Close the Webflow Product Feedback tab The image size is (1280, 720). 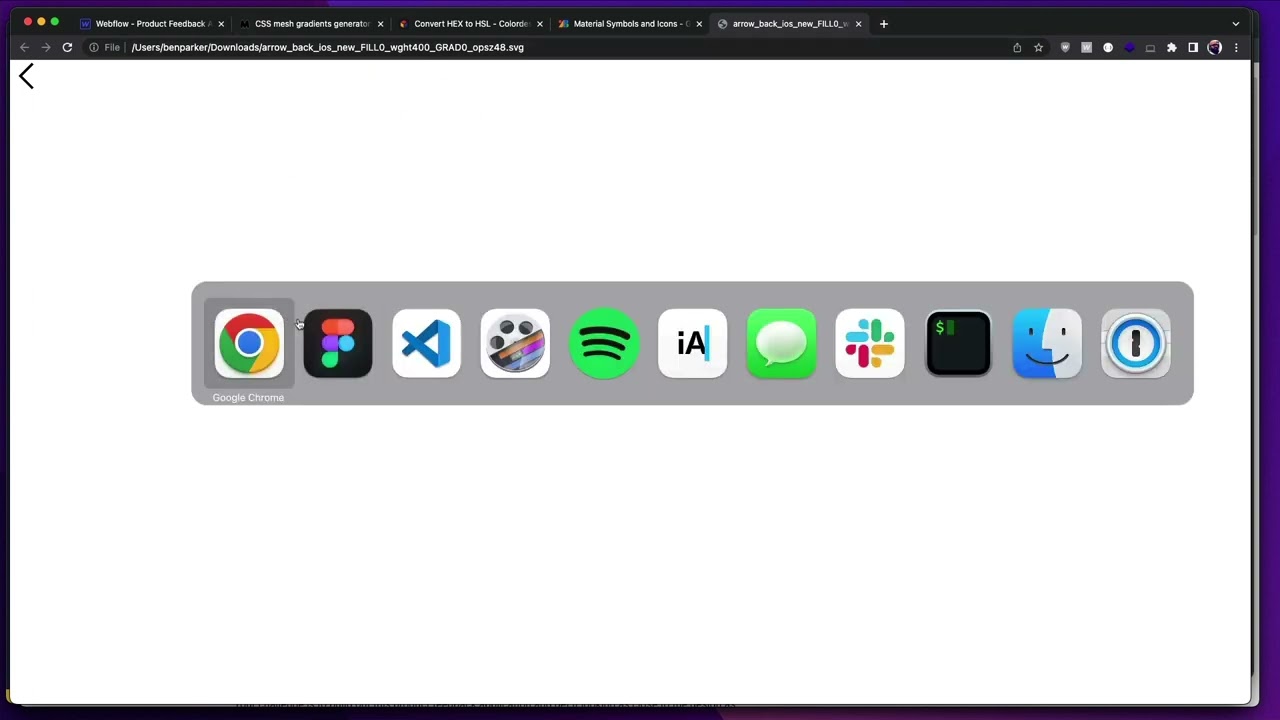(221, 23)
